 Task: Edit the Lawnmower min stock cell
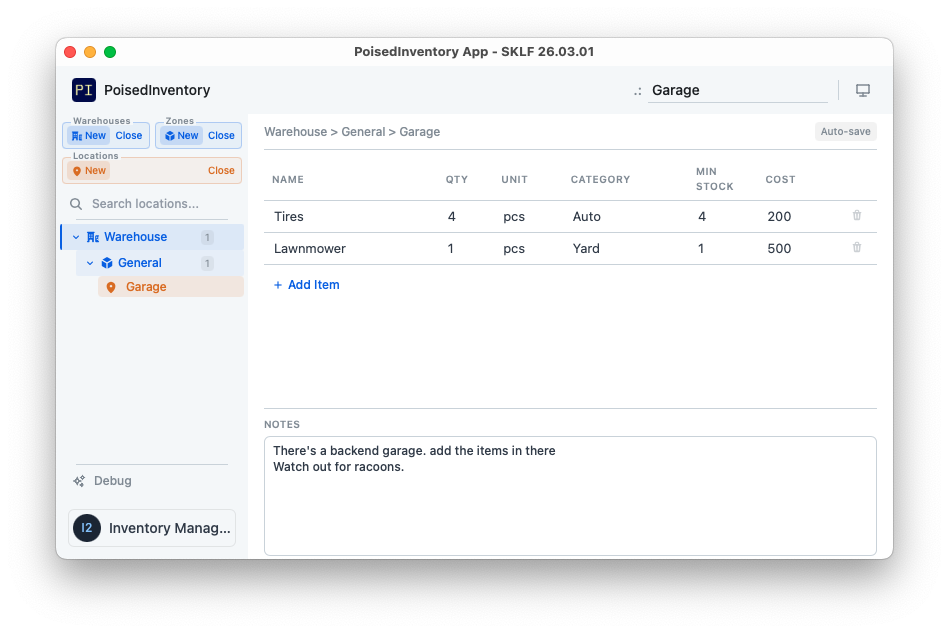click(x=701, y=249)
